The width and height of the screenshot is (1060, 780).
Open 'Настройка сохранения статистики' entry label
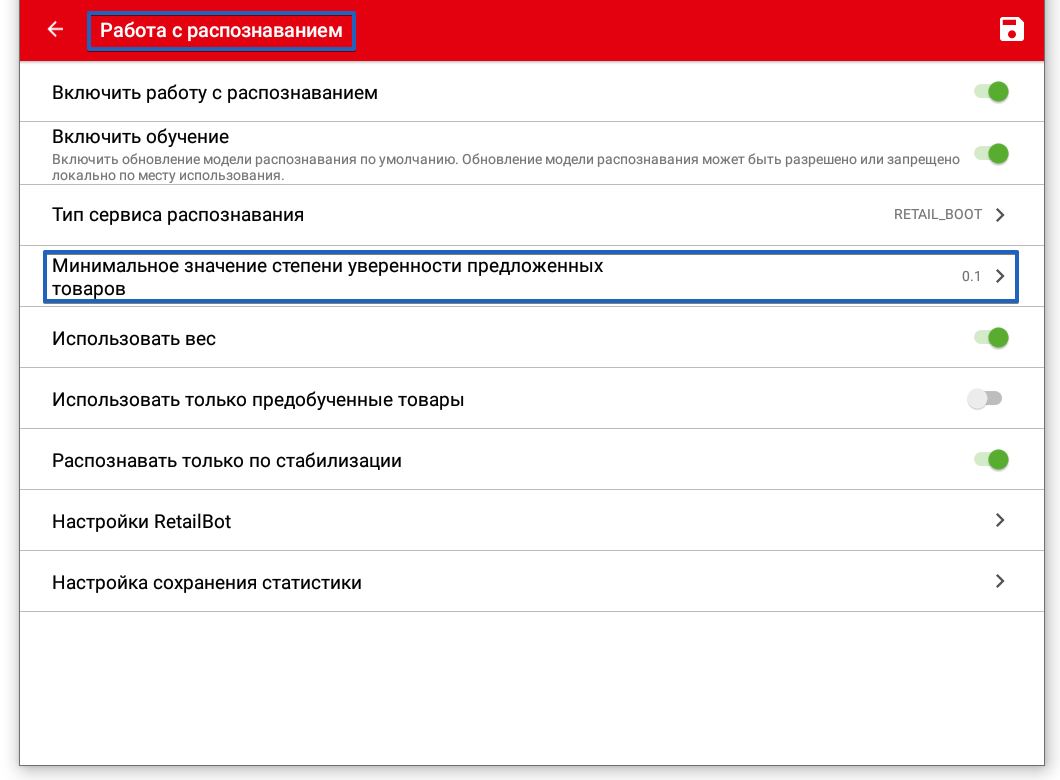(206, 583)
